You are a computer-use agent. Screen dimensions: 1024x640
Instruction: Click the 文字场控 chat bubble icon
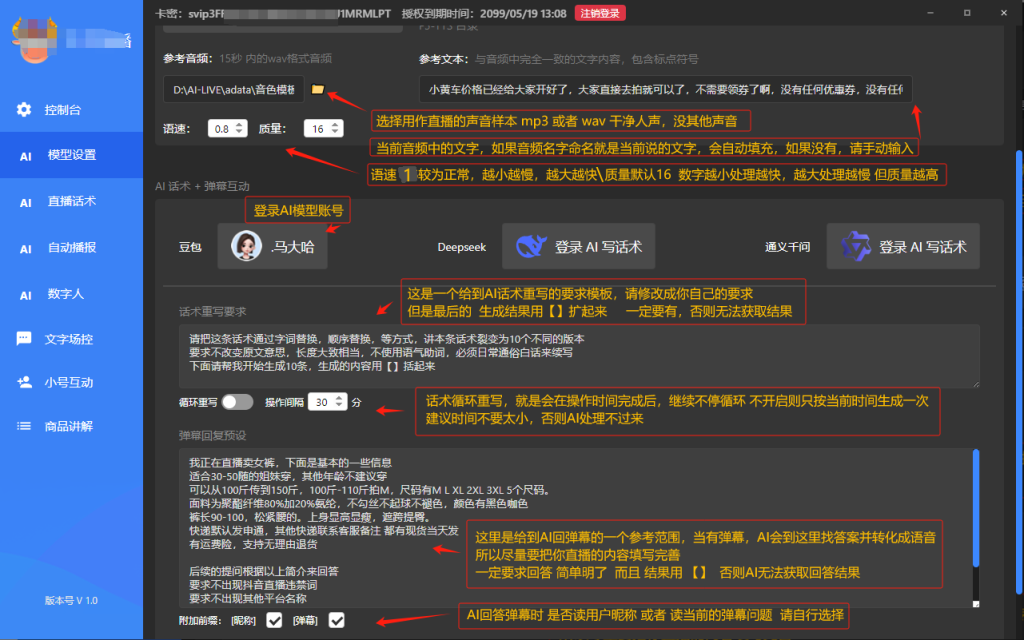(x=24, y=338)
